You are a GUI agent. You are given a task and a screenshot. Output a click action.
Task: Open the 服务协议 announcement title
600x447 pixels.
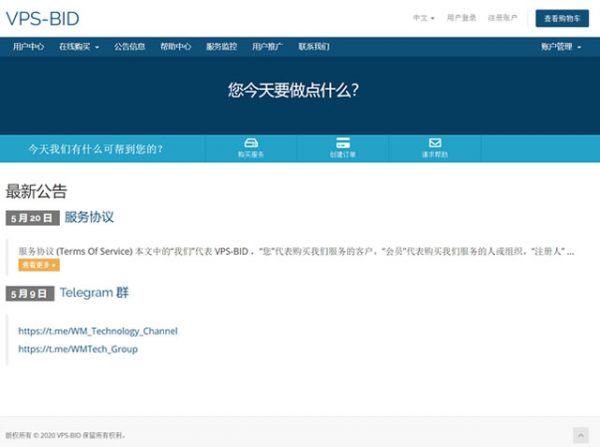89,217
